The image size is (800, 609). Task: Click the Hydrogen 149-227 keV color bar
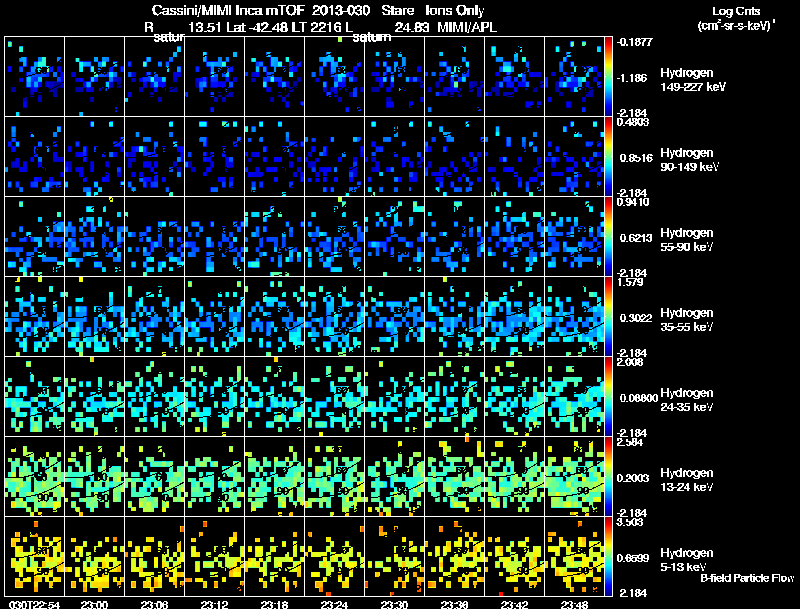pyautogui.click(x=608, y=77)
